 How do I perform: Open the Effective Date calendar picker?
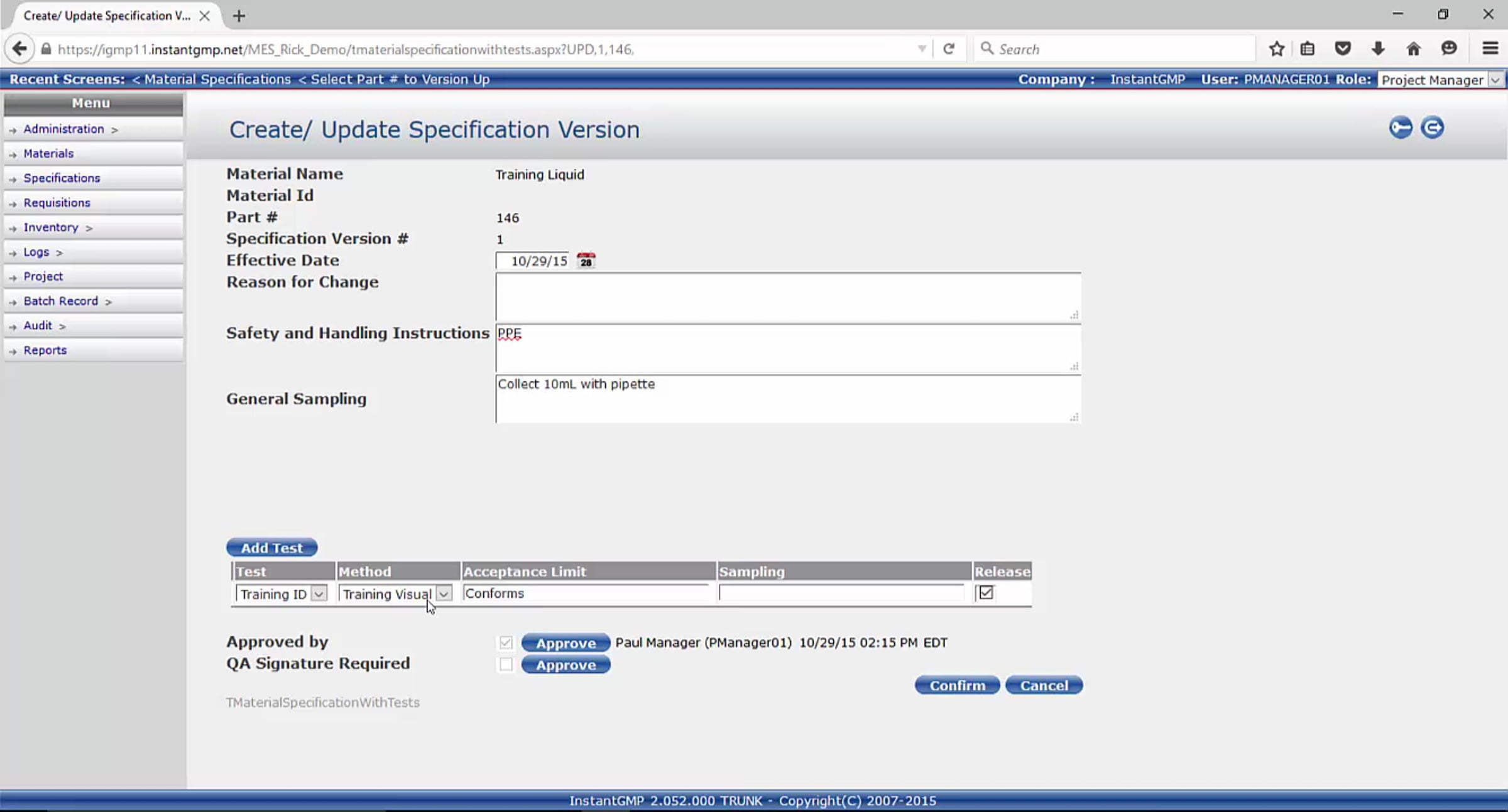click(586, 261)
